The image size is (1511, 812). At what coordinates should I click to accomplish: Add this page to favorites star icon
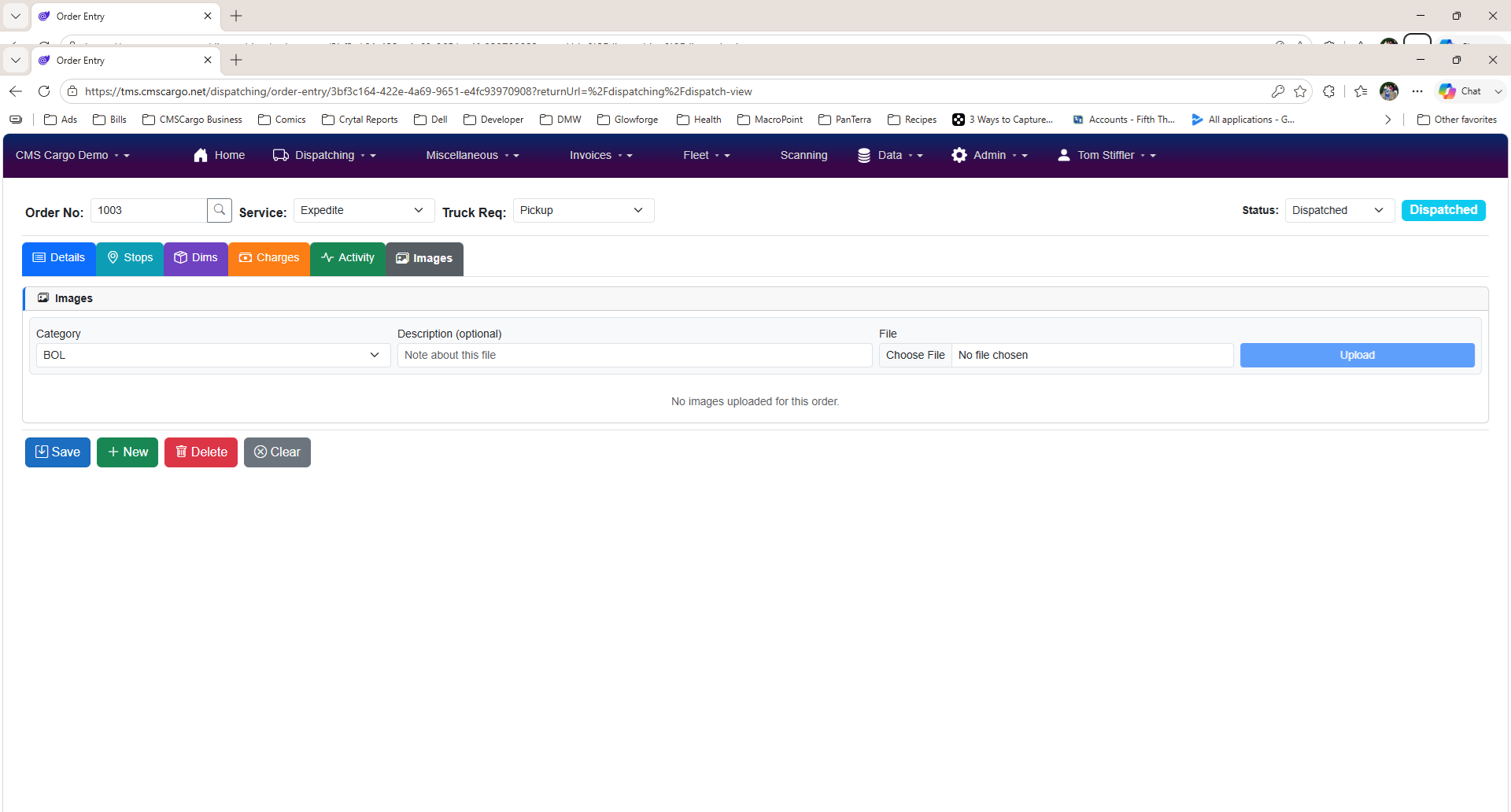1300,91
